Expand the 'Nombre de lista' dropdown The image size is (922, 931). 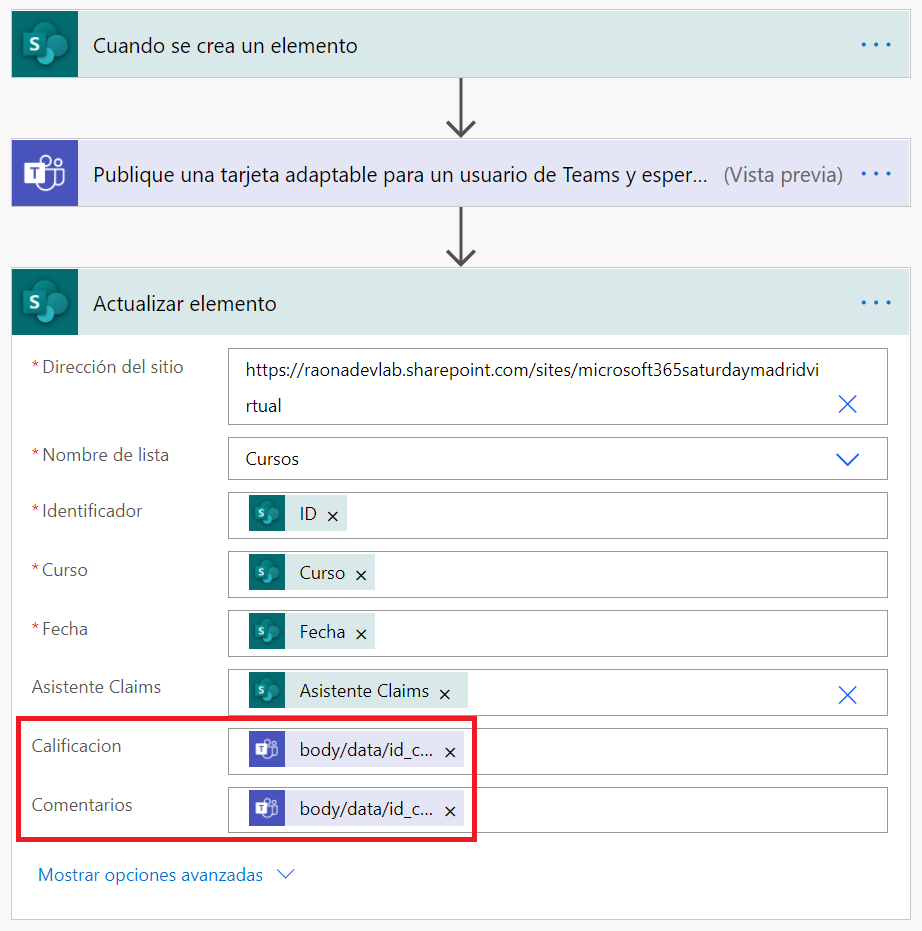click(x=847, y=459)
